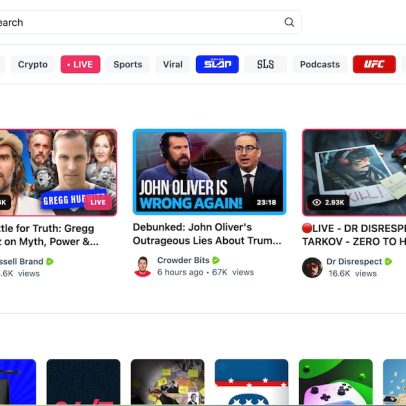Select the Crypto category filter
Image resolution: width=406 pixels, height=406 pixels.
tap(33, 64)
